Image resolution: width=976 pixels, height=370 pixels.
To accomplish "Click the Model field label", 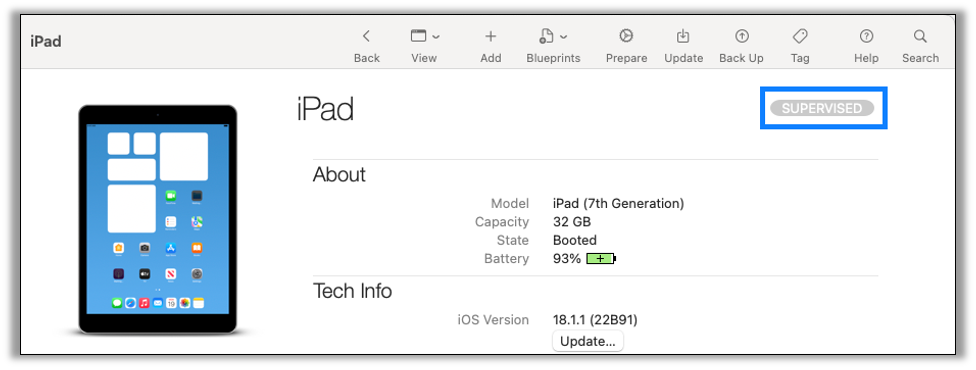I will [x=510, y=204].
